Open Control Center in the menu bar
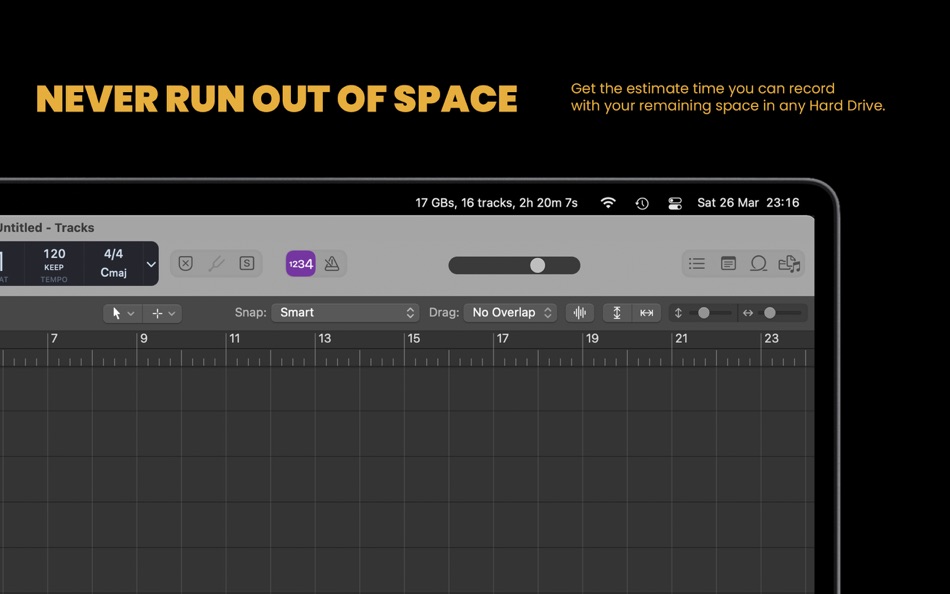This screenshot has width=950, height=594. pyautogui.click(x=675, y=204)
